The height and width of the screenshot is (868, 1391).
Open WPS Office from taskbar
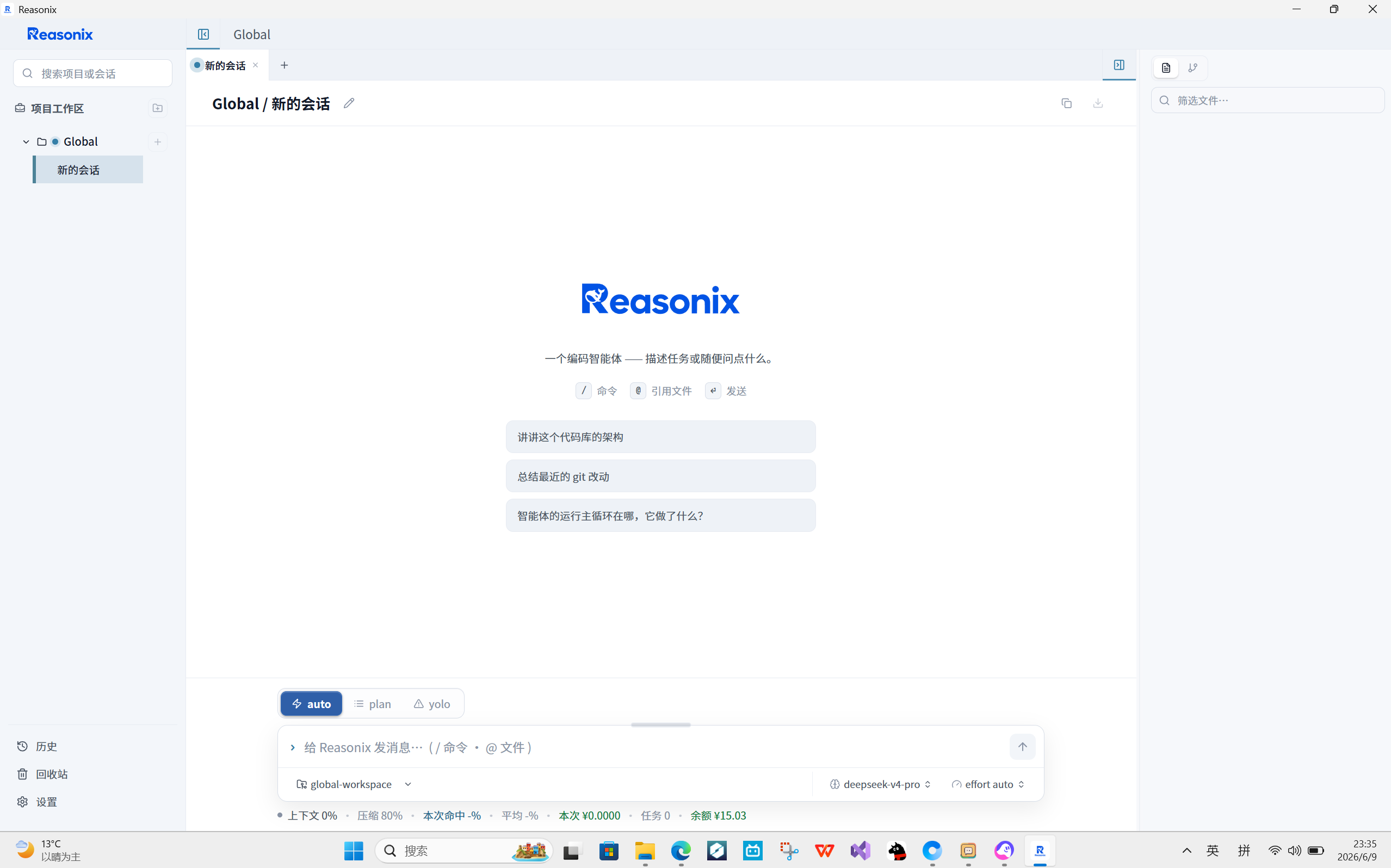[x=825, y=850]
